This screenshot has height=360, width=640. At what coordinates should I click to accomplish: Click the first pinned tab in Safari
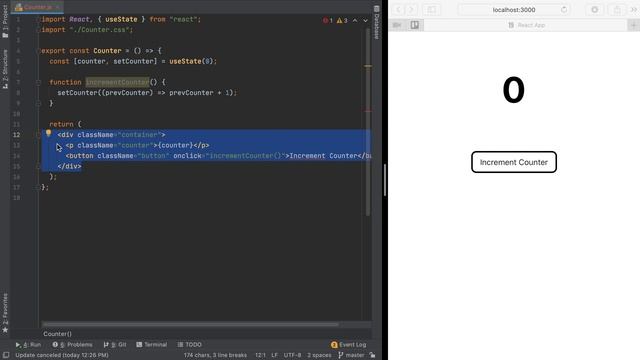[397, 25]
